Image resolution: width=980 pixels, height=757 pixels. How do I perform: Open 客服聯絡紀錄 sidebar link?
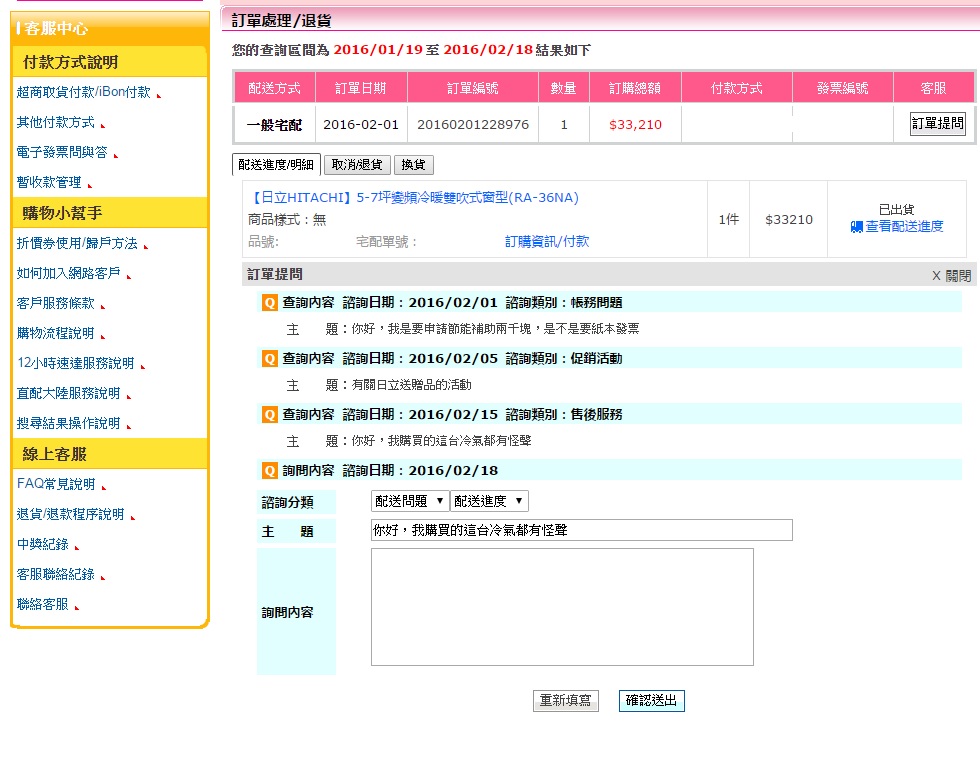pos(56,574)
